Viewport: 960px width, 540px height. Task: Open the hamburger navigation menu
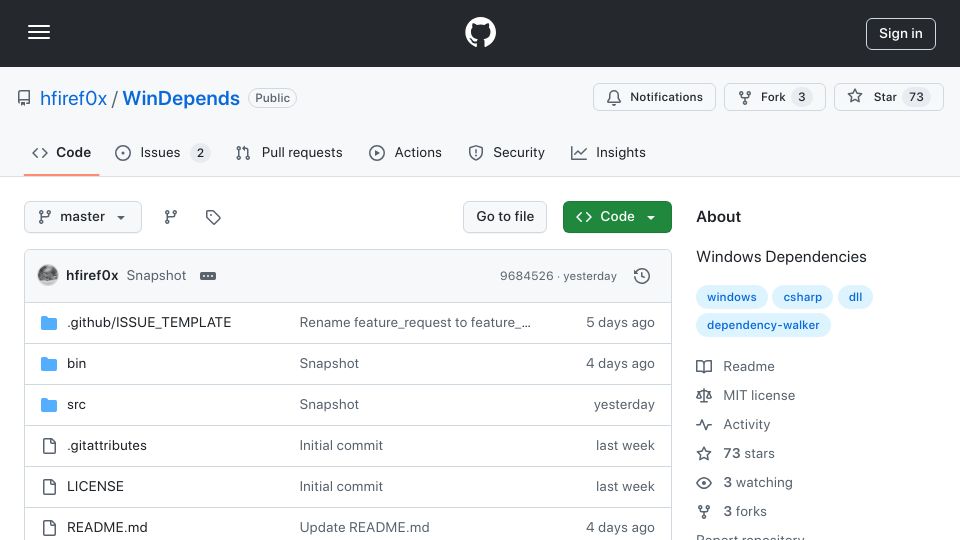[39, 32]
